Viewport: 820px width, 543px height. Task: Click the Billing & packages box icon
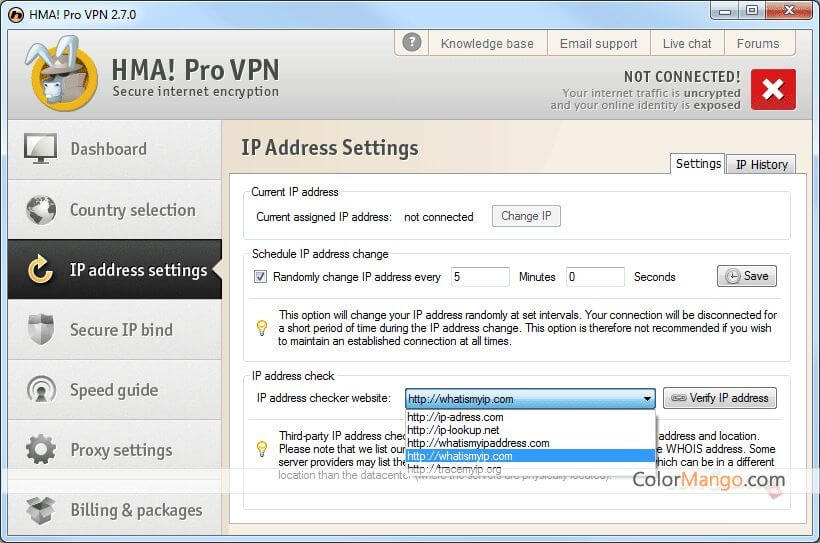(41, 510)
